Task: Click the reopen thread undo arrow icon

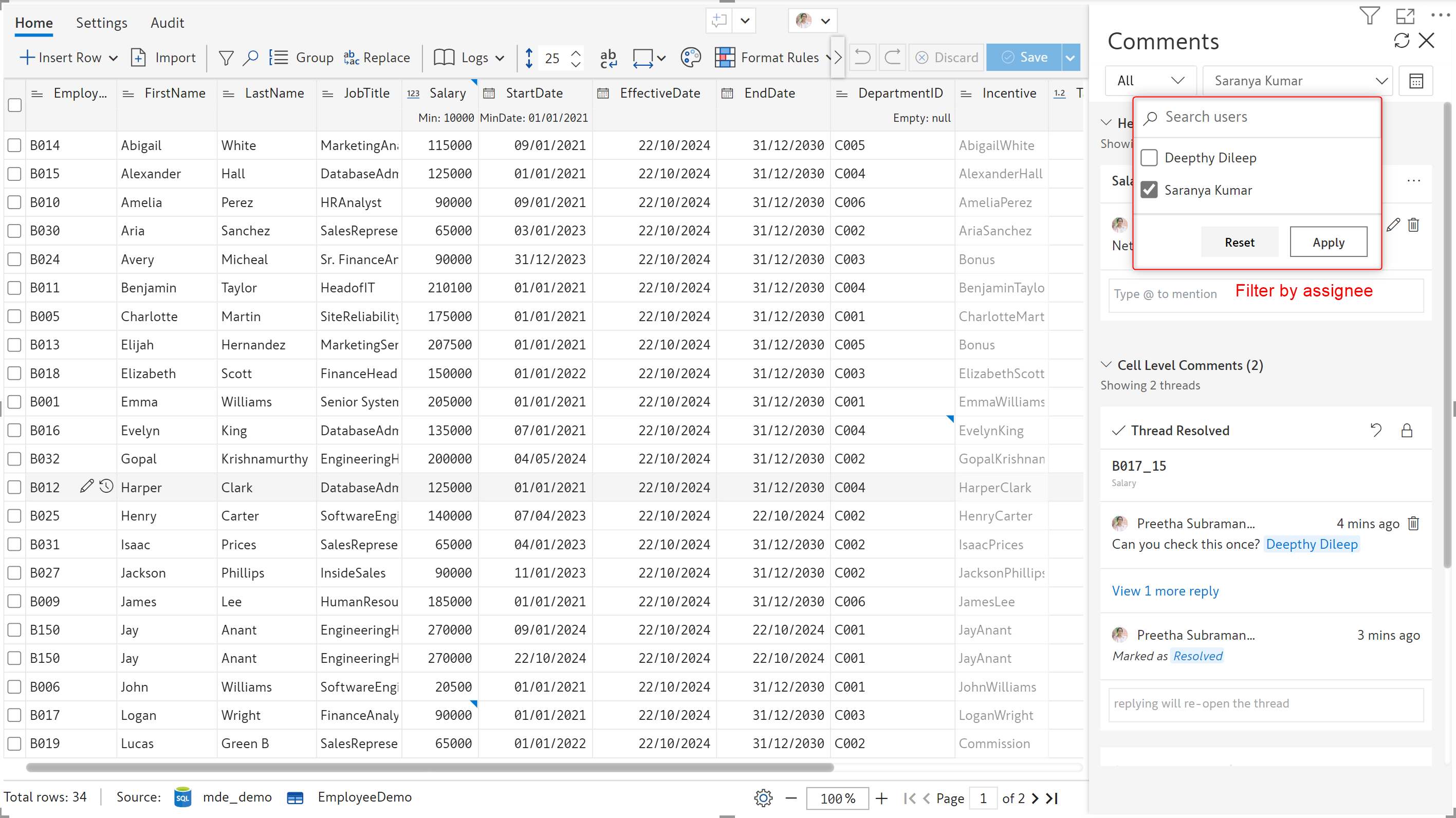Action: point(1376,431)
